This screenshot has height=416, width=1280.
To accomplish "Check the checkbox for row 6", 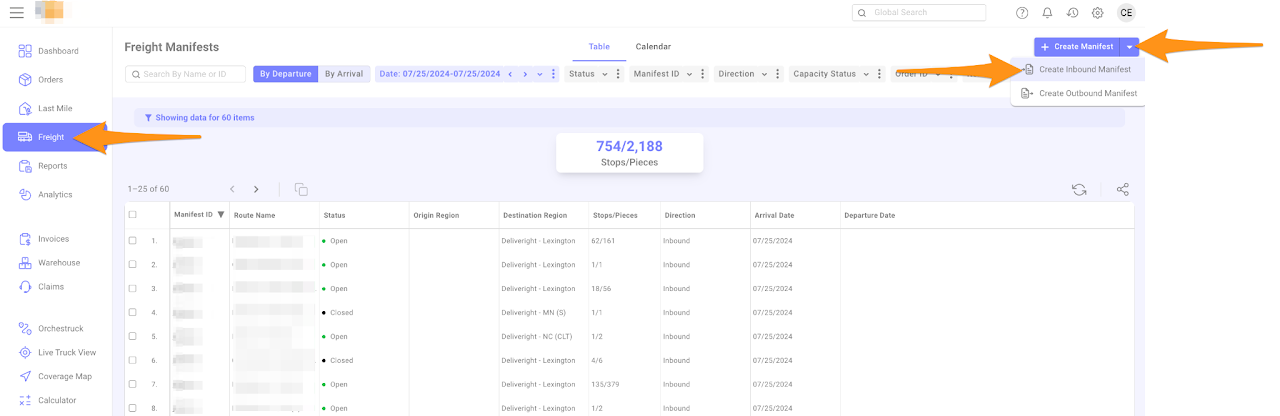I will (x=133, y=361).
